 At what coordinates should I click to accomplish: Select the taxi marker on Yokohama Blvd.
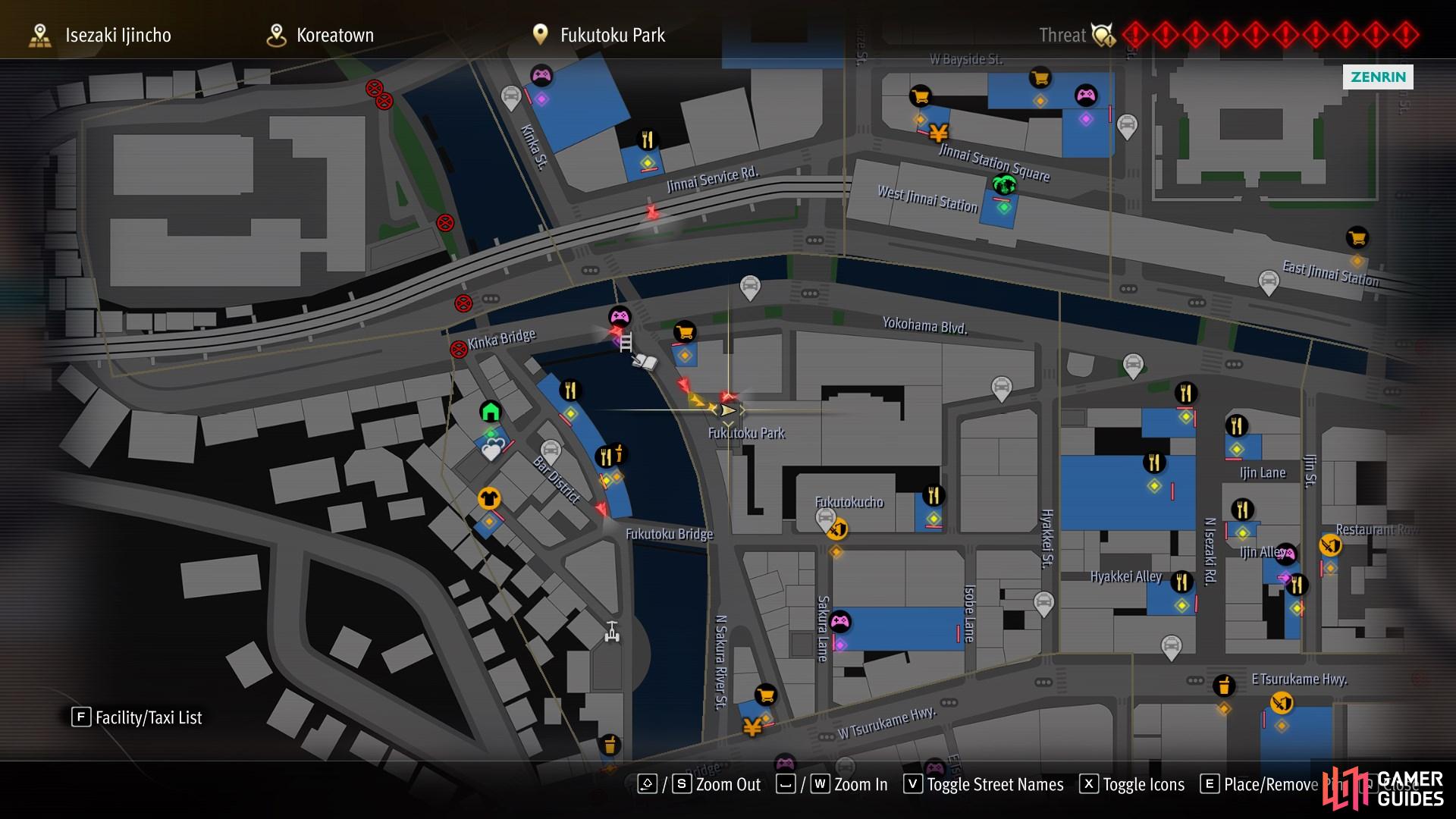[750, 287]
